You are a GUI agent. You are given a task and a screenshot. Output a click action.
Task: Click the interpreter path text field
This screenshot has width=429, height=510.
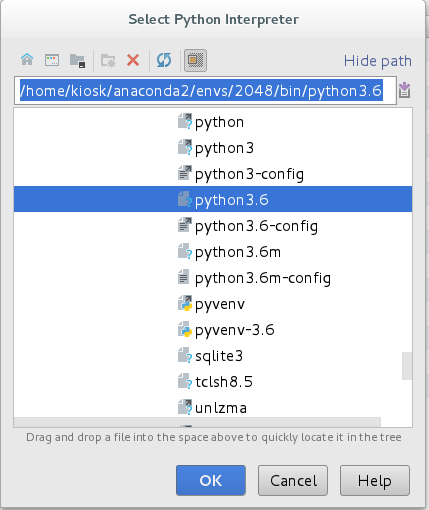point(205,91)
